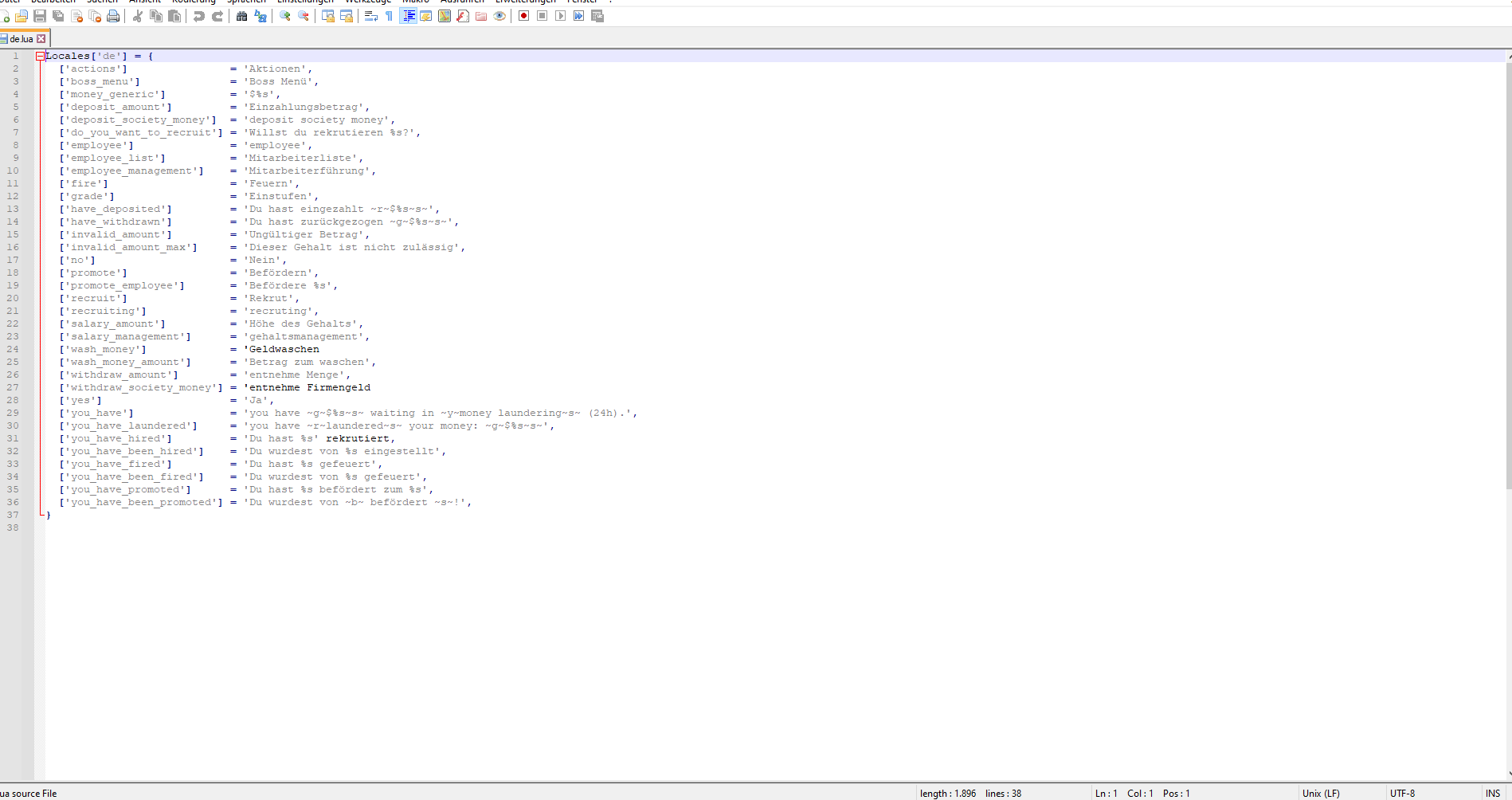Toggle word wrap in toolbar

point(371,16)
